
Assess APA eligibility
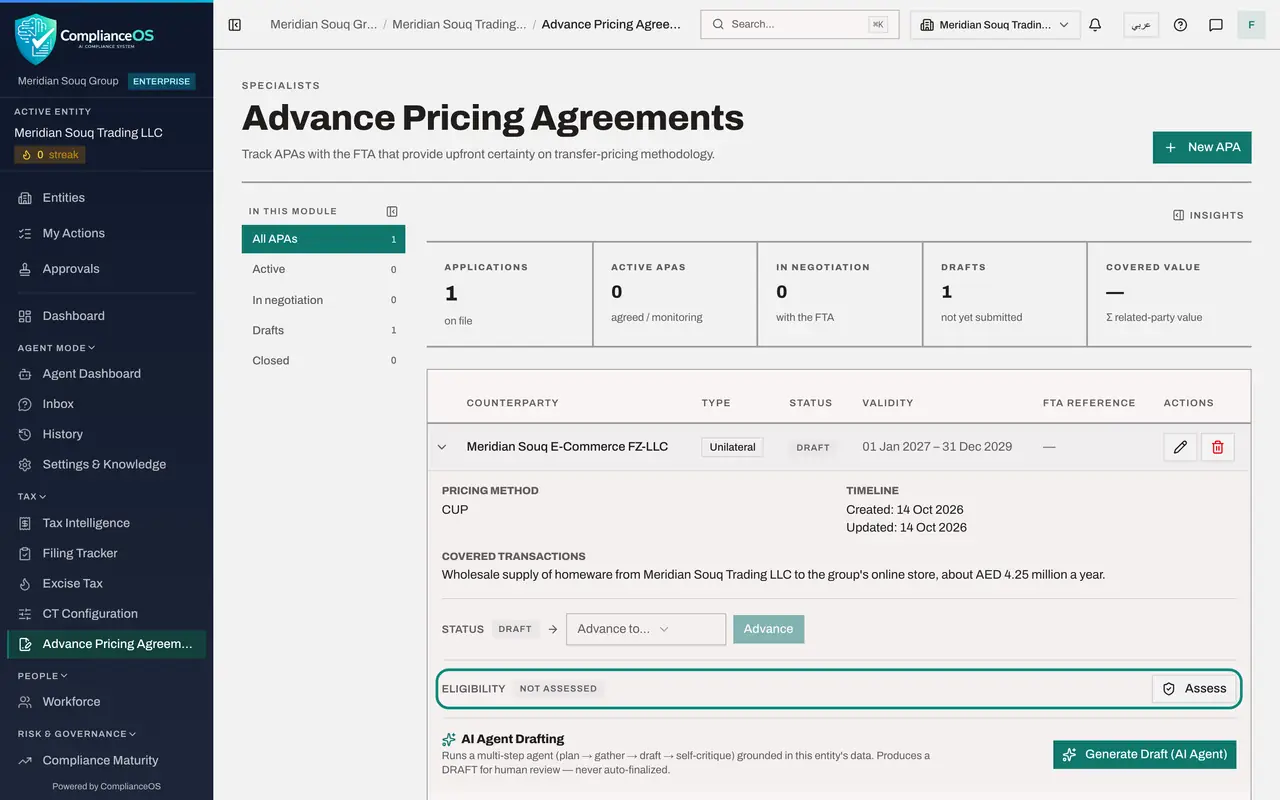coord(1194,689)
